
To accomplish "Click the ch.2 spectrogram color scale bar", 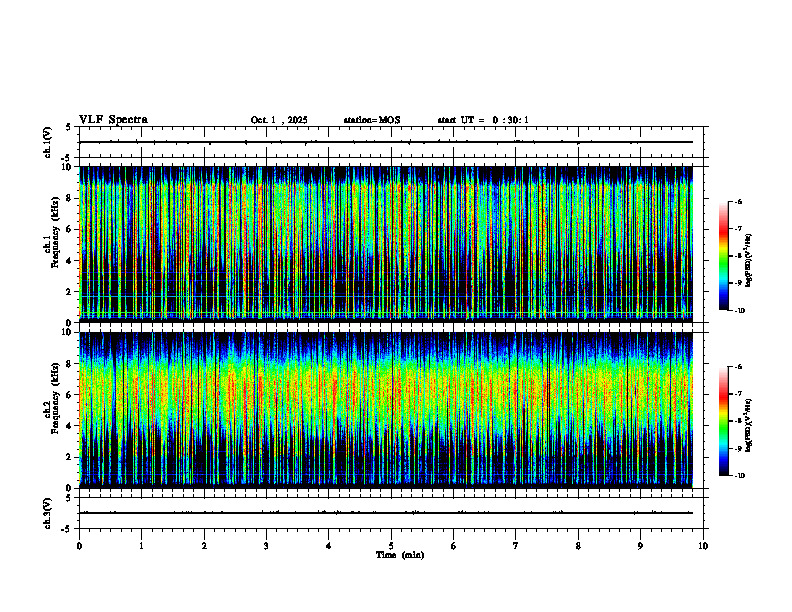I will pos(724,421).
